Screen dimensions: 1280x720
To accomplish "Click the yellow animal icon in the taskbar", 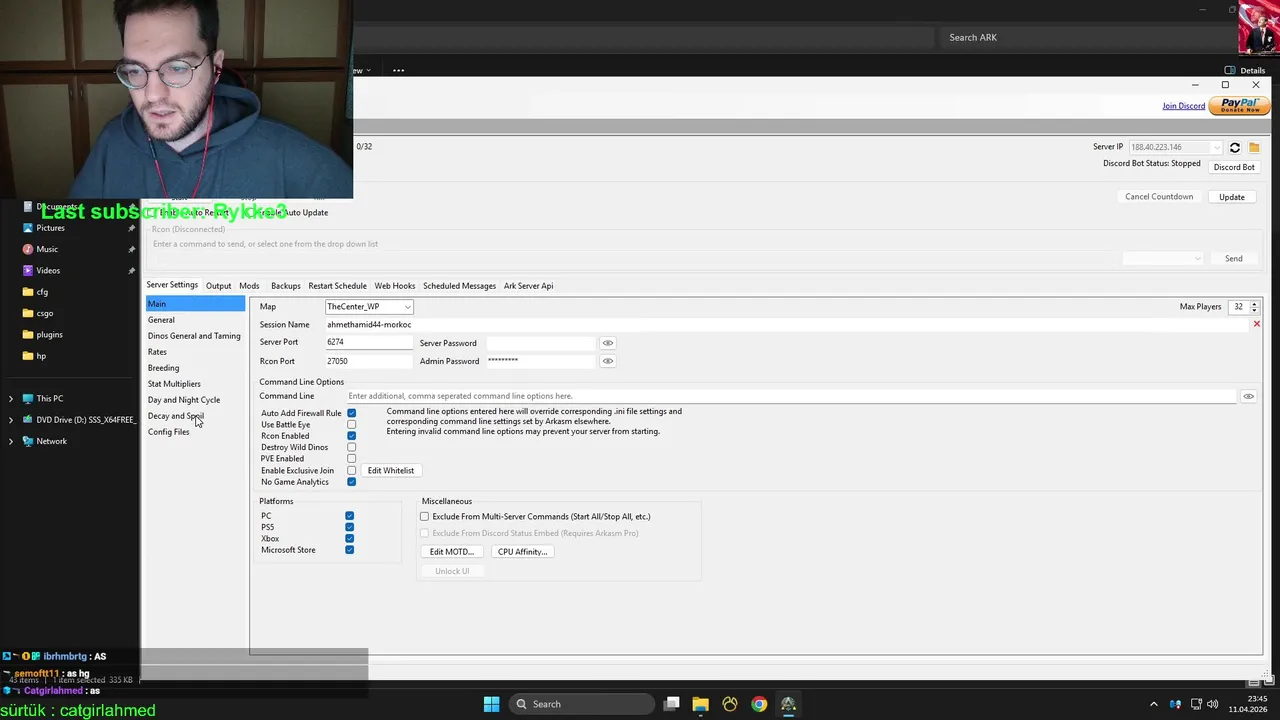I will (x=730, y=704).
